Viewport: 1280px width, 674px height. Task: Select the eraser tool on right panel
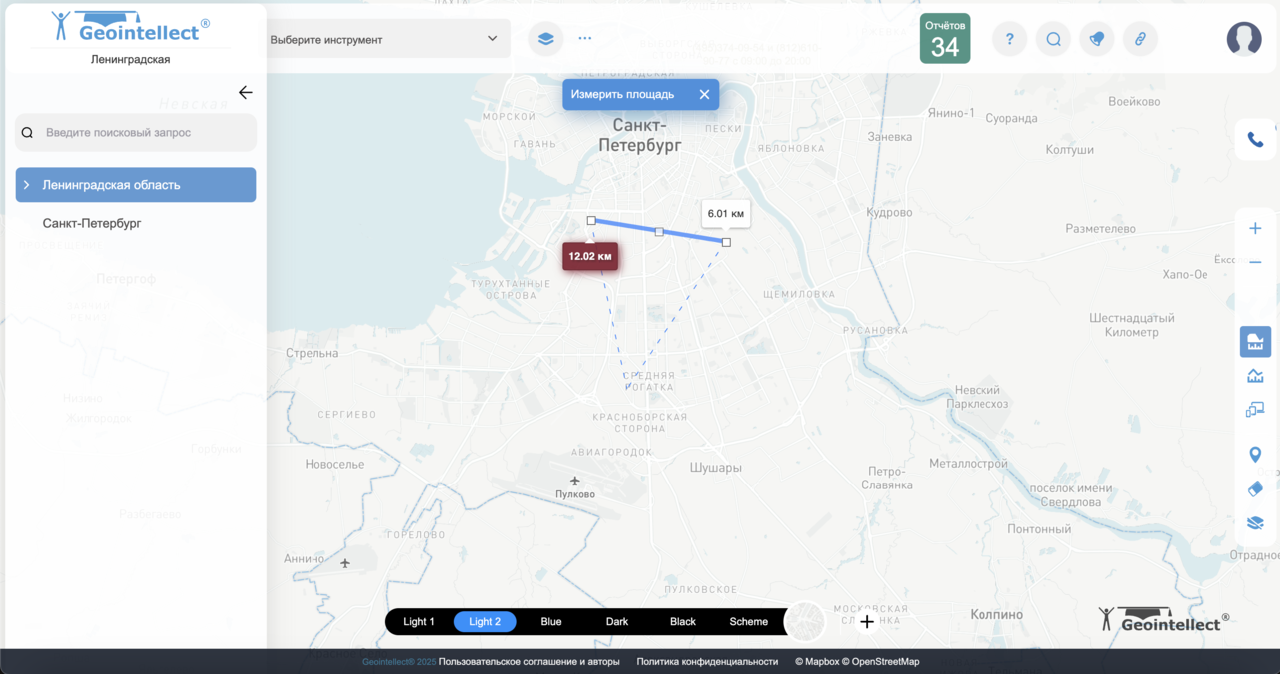1255,489
